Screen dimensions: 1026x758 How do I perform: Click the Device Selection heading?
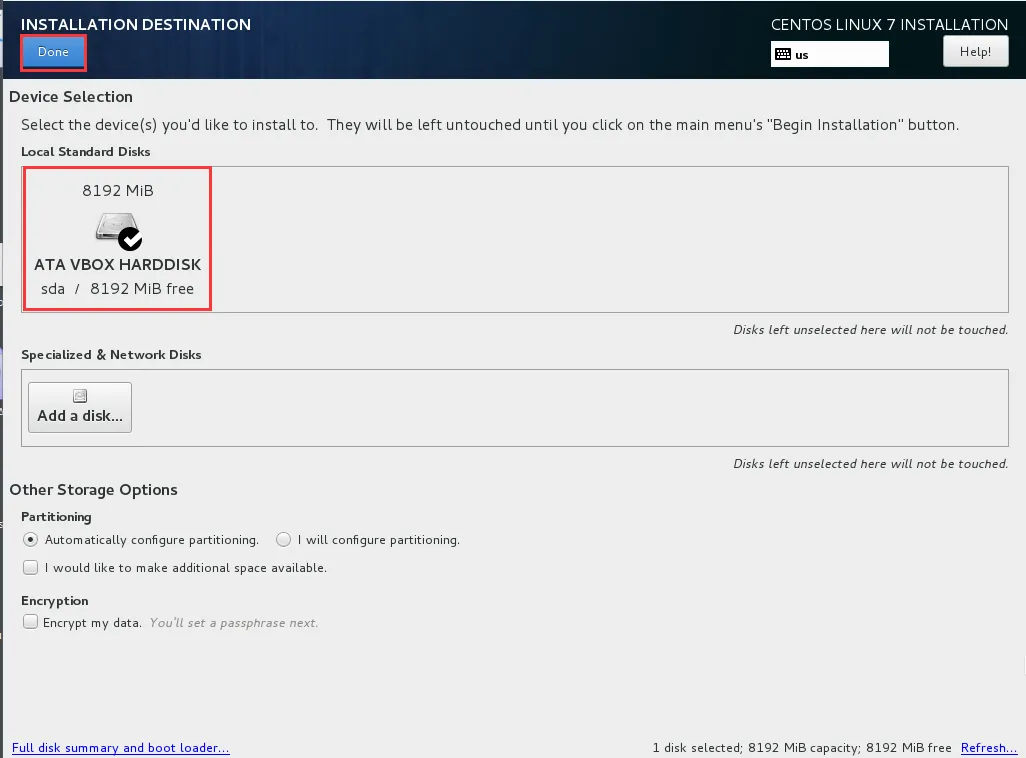click(x=71, y=96)
